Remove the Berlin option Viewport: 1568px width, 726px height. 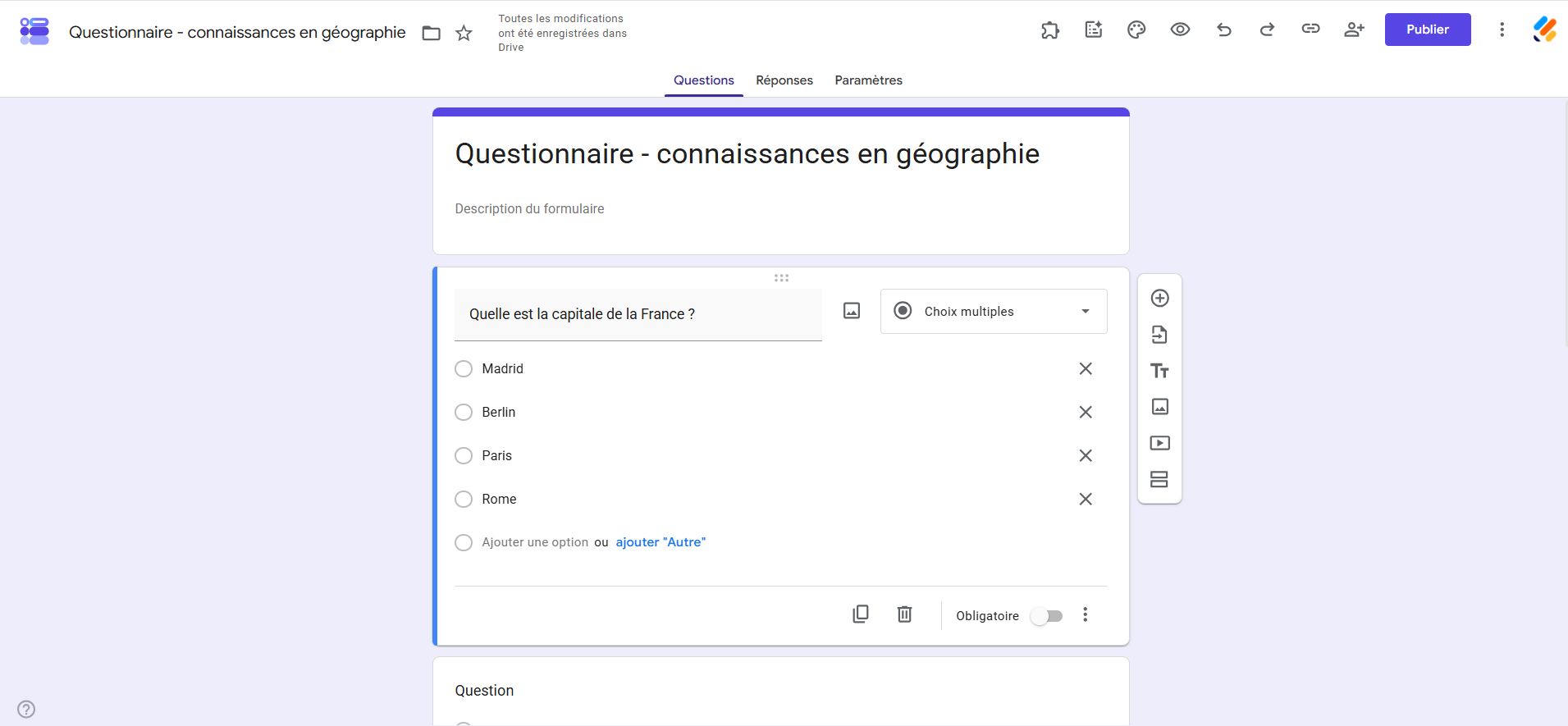[x=1086, y=413]
